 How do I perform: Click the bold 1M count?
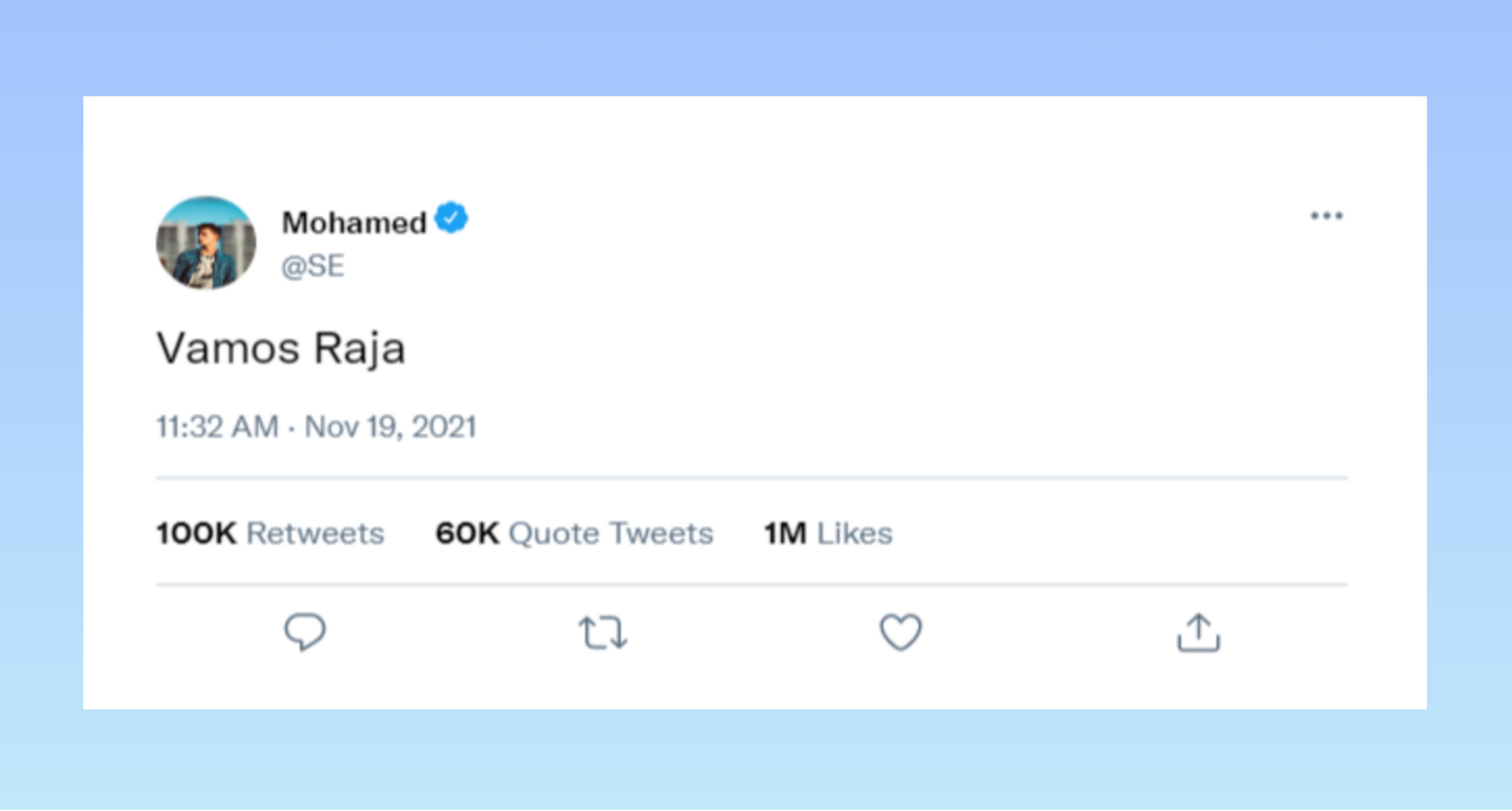pos(786,533)
